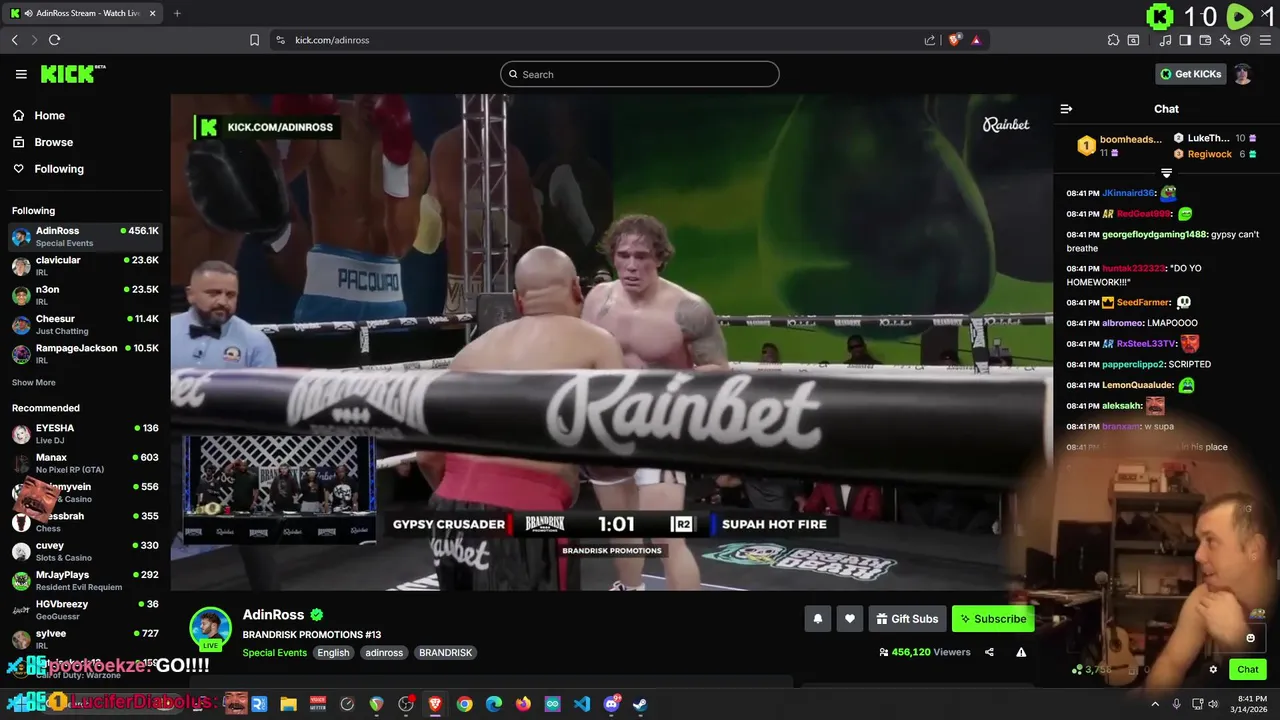Open the user profile avatar menu
The width and height of the screenshot is (1280, 720).
coord(1242,74)
